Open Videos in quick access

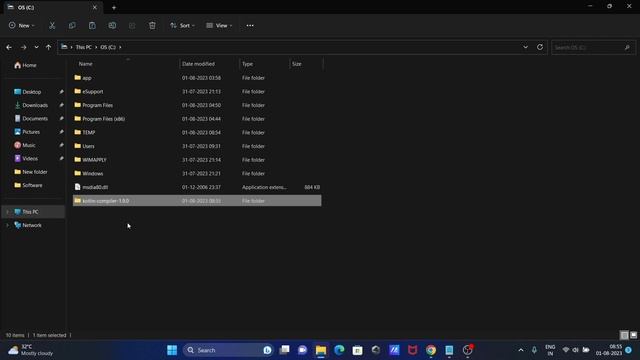(x=30, y=158)
